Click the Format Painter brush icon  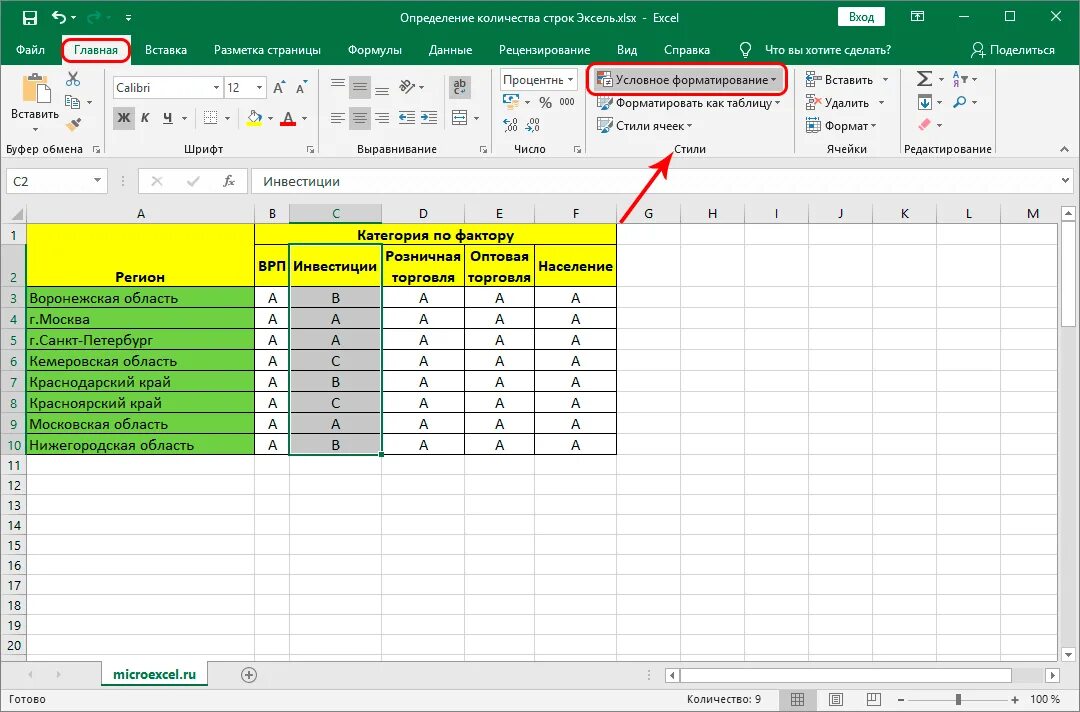73,125
